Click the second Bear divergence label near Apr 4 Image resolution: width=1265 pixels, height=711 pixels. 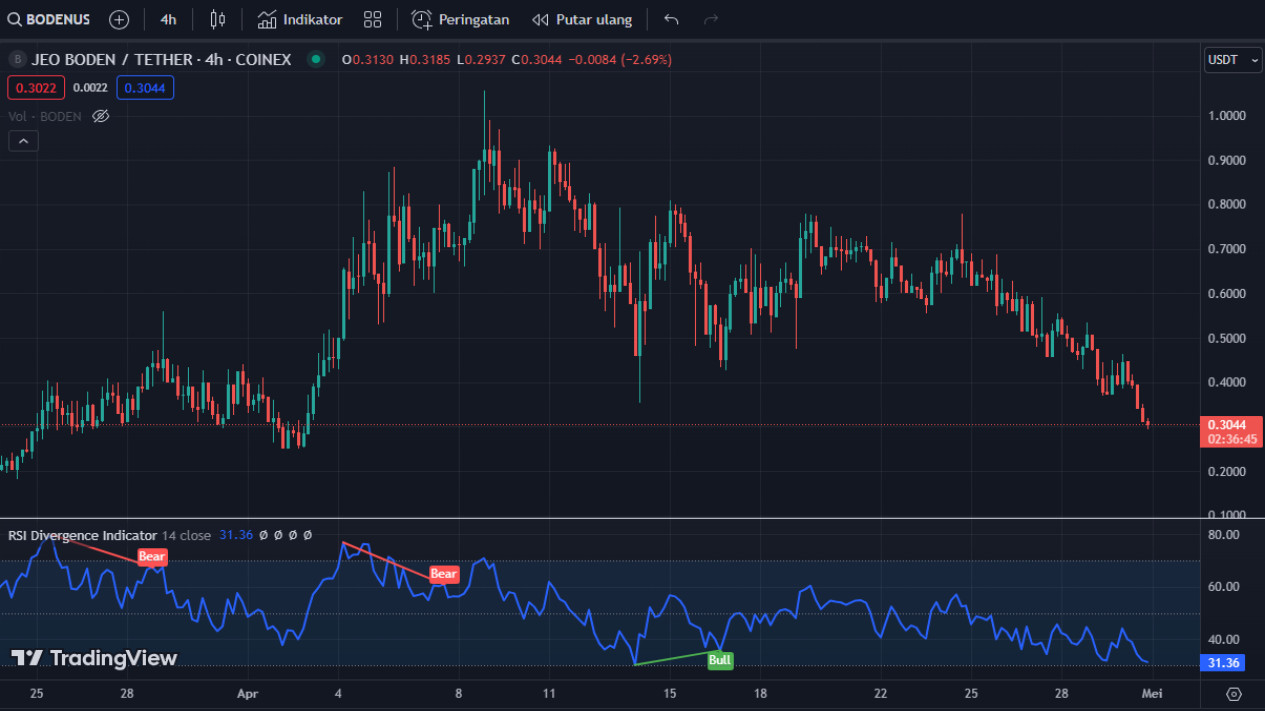click(444, 574)
